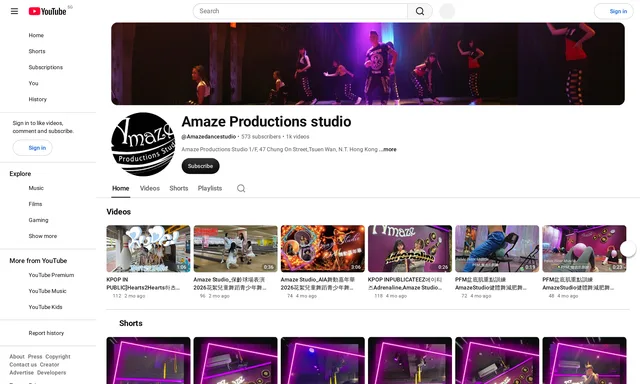The image size is (640, 384).
Task: Click Contact us footer link
Action: (23, 364)
